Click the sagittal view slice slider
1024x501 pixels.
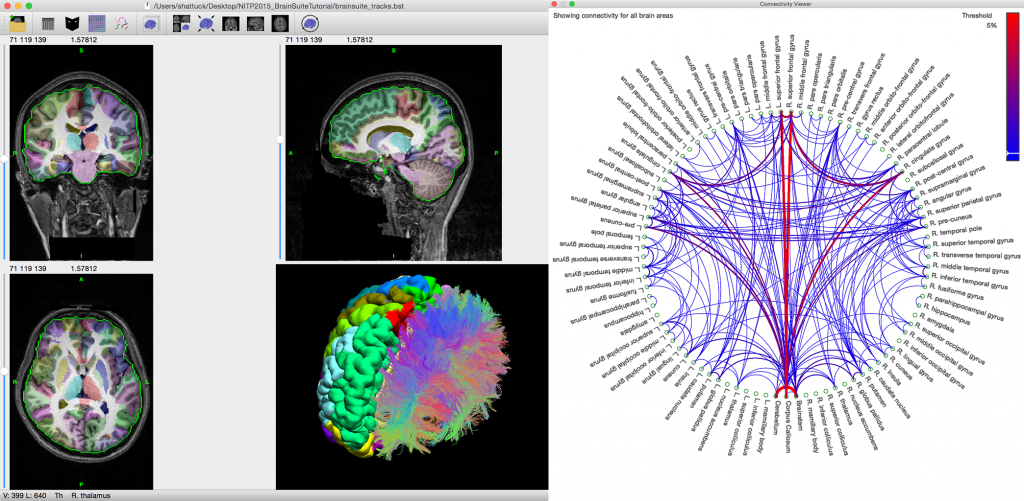pyautogui.click(x=280, y=140)
